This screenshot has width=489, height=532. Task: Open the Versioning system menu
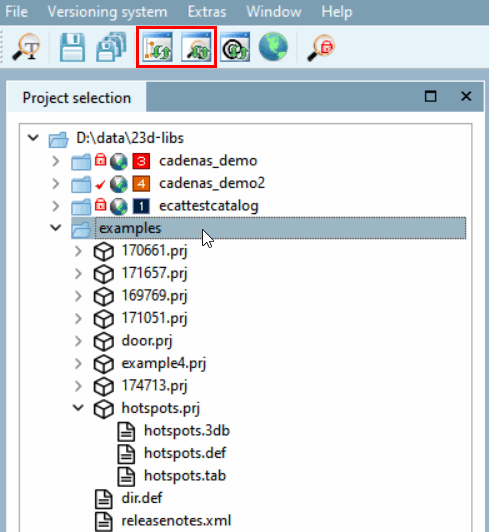click(x=107, y=12)
